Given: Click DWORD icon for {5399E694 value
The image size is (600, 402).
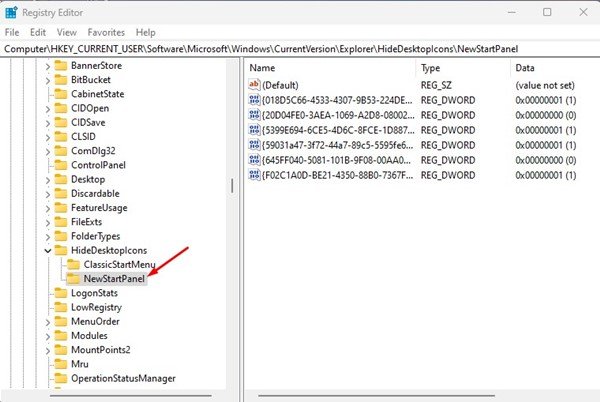Looking at the screenshot, I should coord(254,130).
